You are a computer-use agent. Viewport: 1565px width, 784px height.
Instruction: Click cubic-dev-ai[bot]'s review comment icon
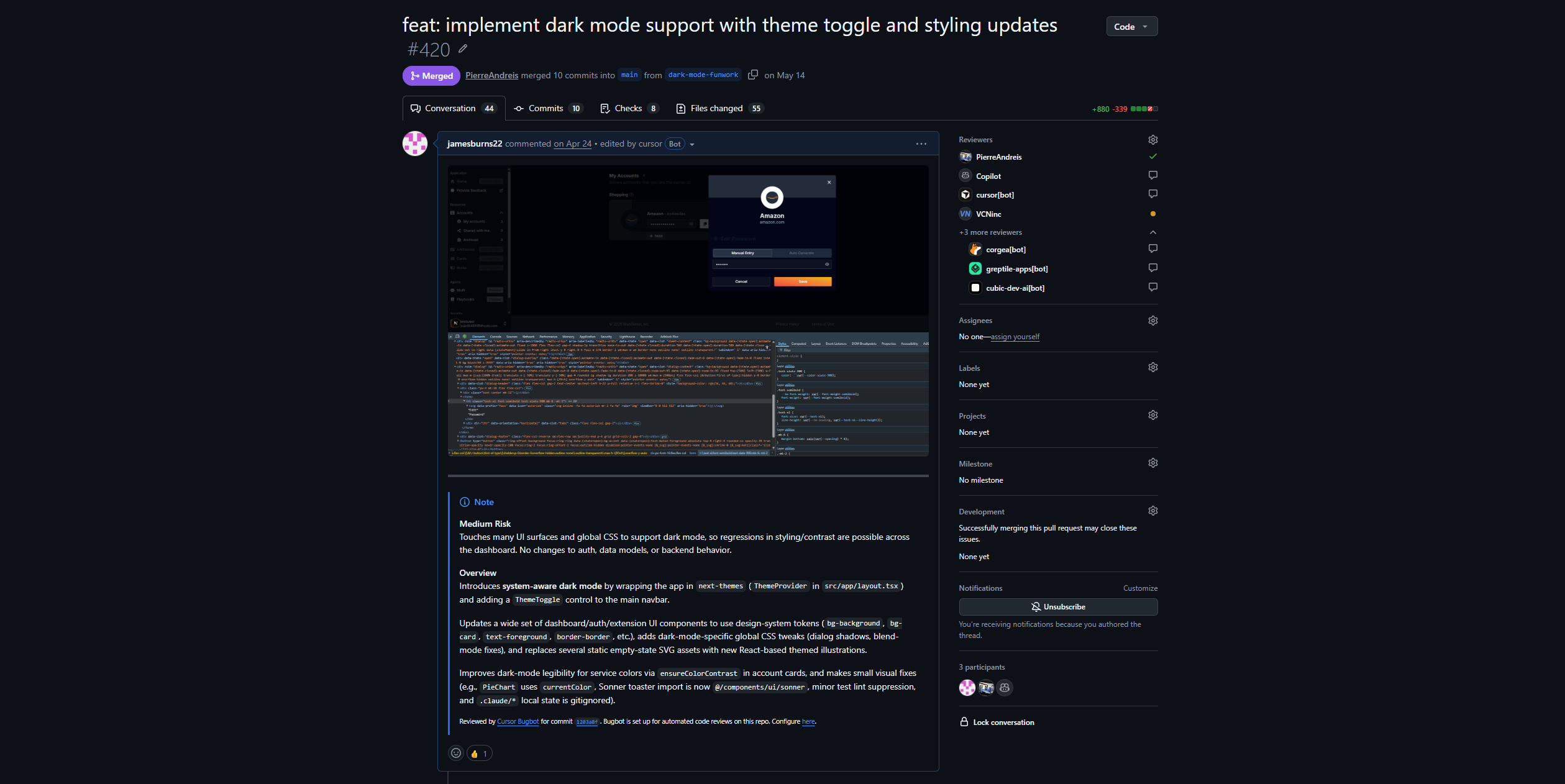[x=1153, y=287]
